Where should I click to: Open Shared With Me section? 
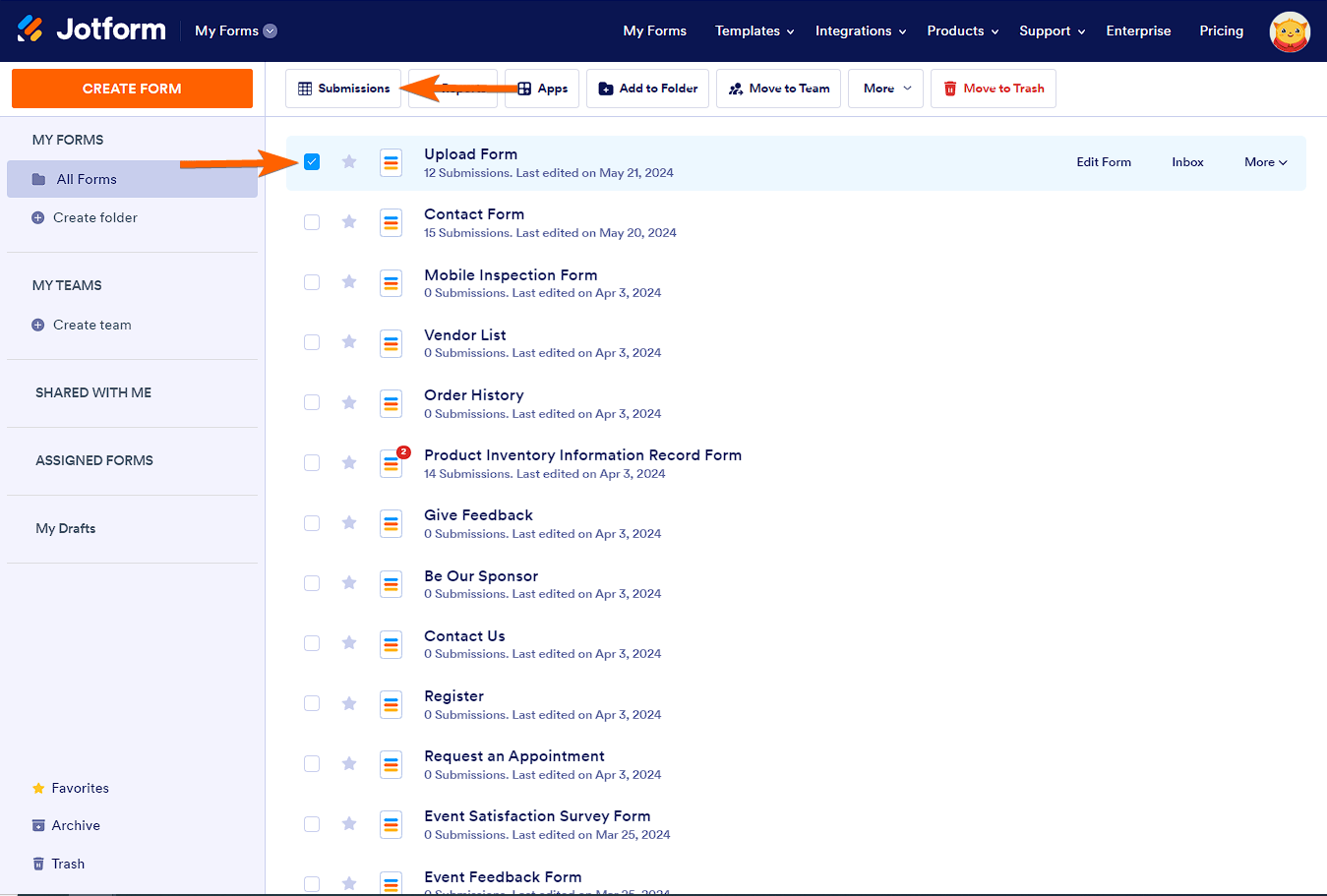click(x=93, y=392)
